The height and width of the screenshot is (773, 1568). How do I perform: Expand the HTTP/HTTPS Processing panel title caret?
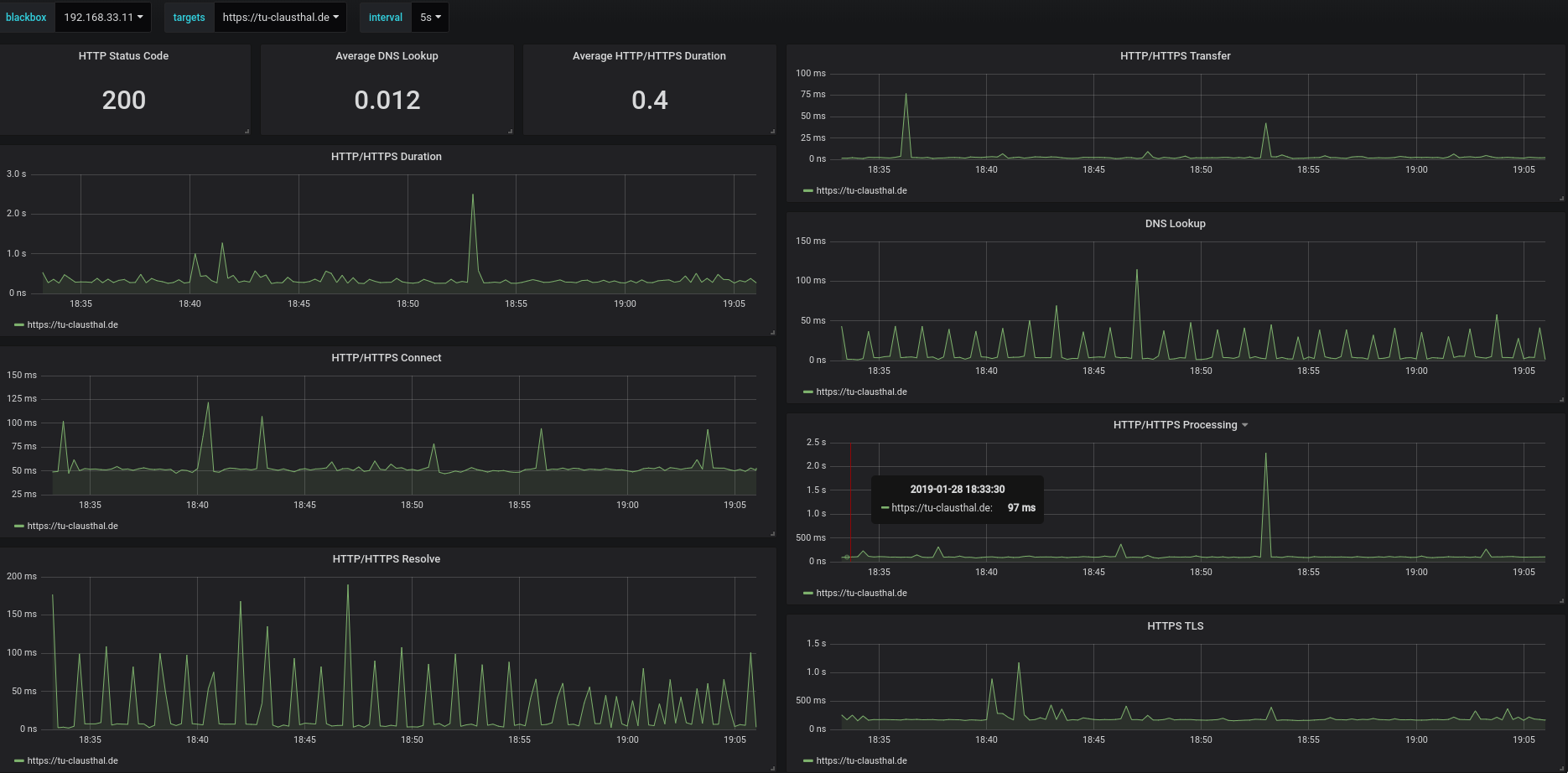pyautogui.click(x=1245, y=425)
